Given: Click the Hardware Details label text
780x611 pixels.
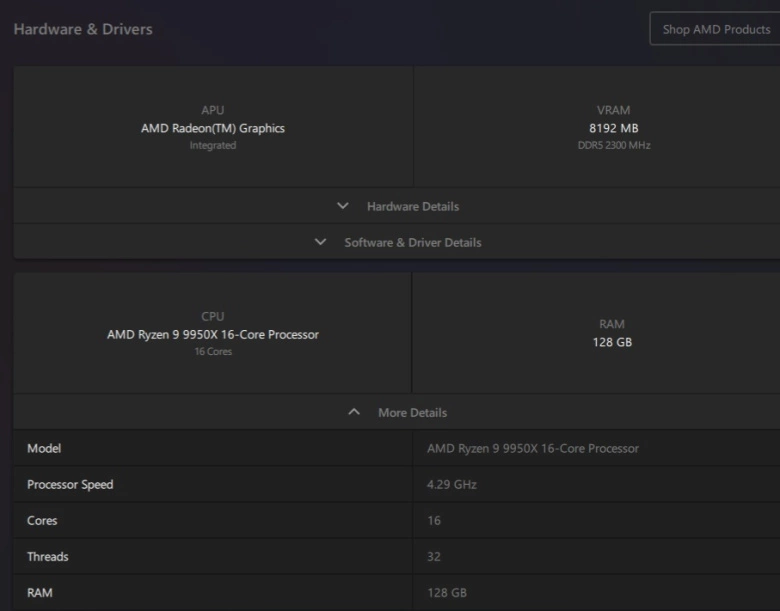Looking at the screenshot, I should [412, 206].
